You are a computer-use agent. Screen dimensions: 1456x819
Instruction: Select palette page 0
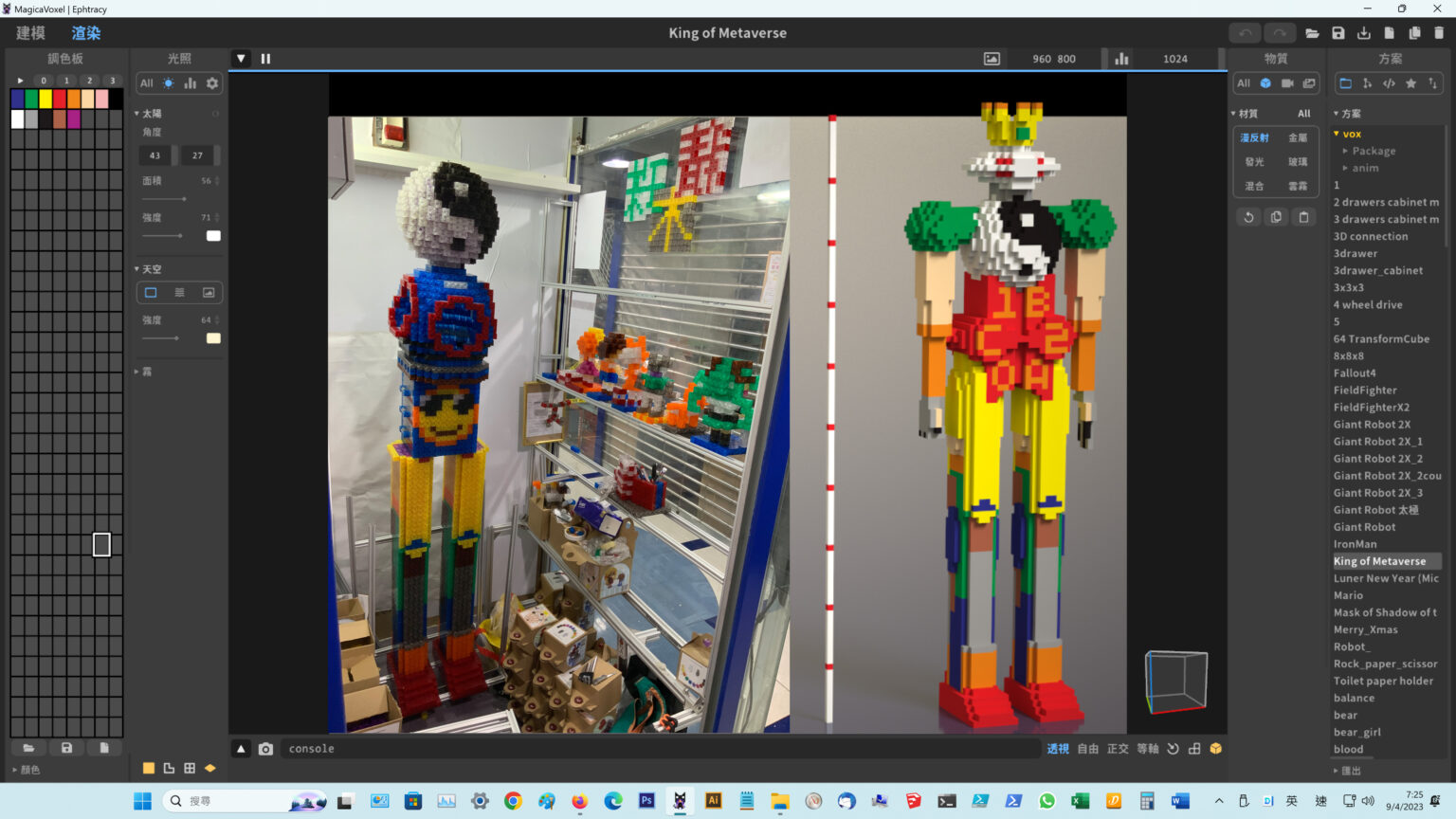[44, 81]
